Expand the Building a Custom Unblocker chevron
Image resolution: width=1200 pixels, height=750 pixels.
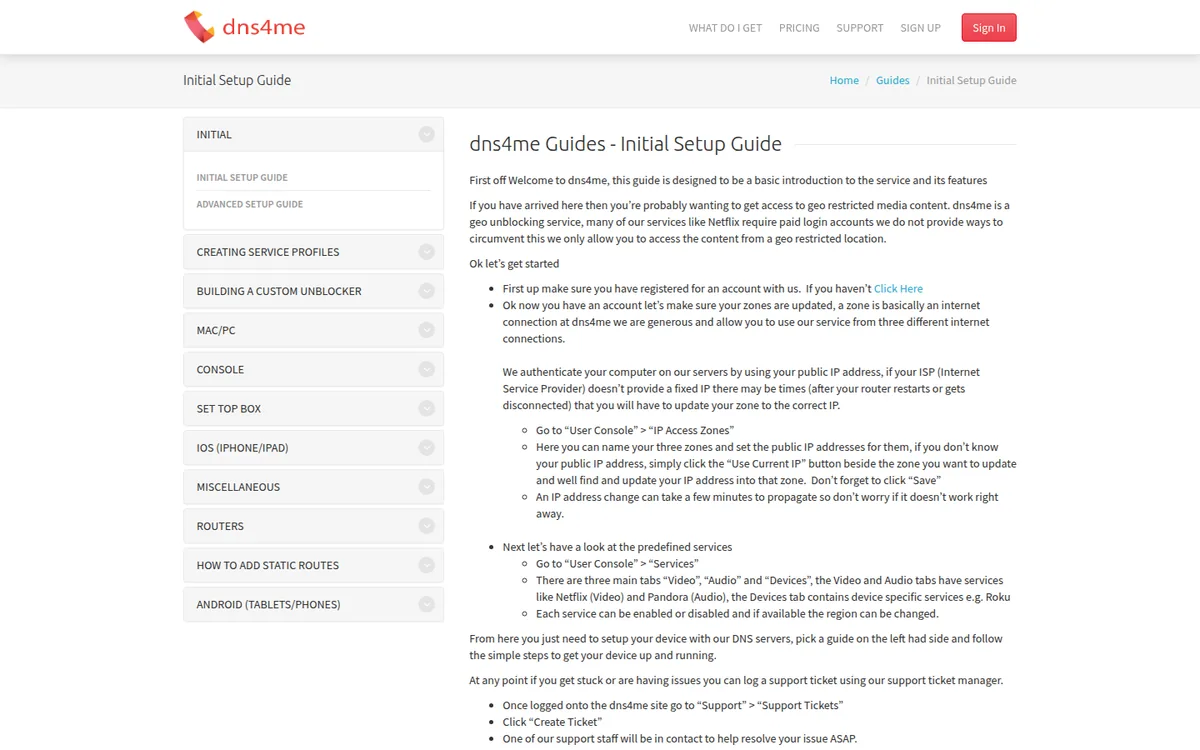427,291
